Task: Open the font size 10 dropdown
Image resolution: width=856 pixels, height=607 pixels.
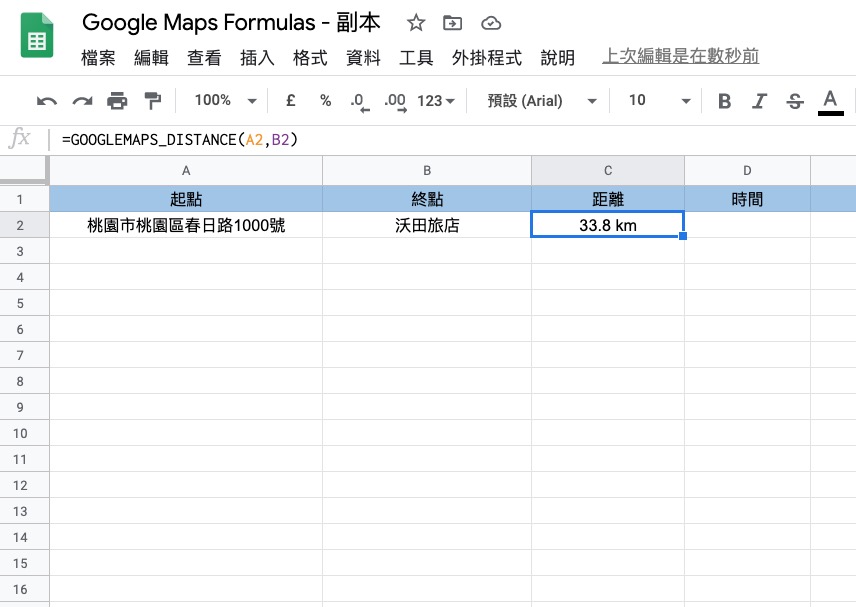Action: click(659, 101)
